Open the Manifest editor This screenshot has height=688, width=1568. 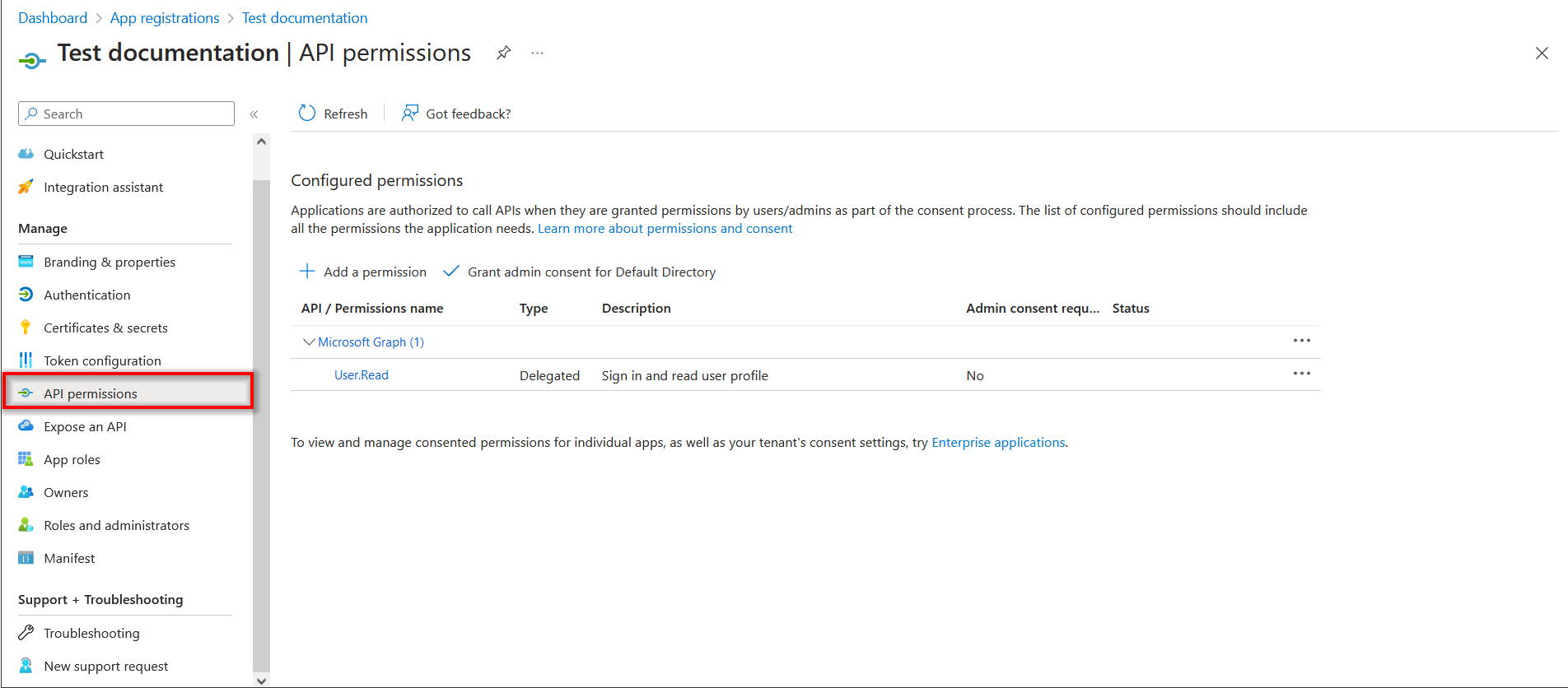click(x=69, y=558)
